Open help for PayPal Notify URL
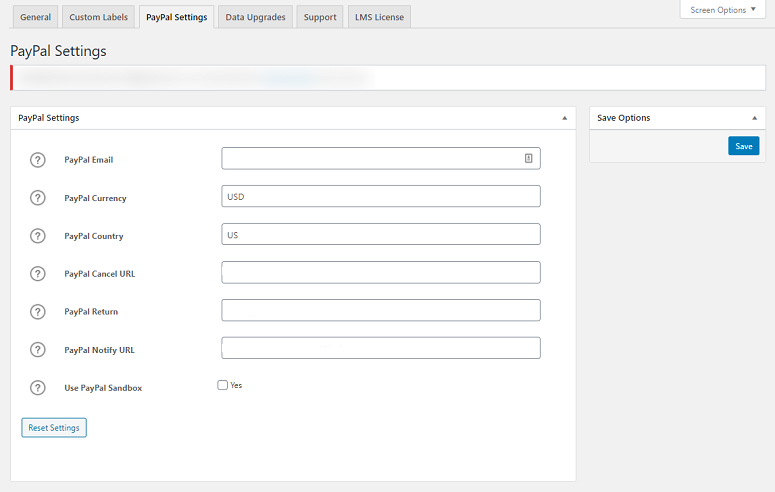 click(x=38, y=350)
